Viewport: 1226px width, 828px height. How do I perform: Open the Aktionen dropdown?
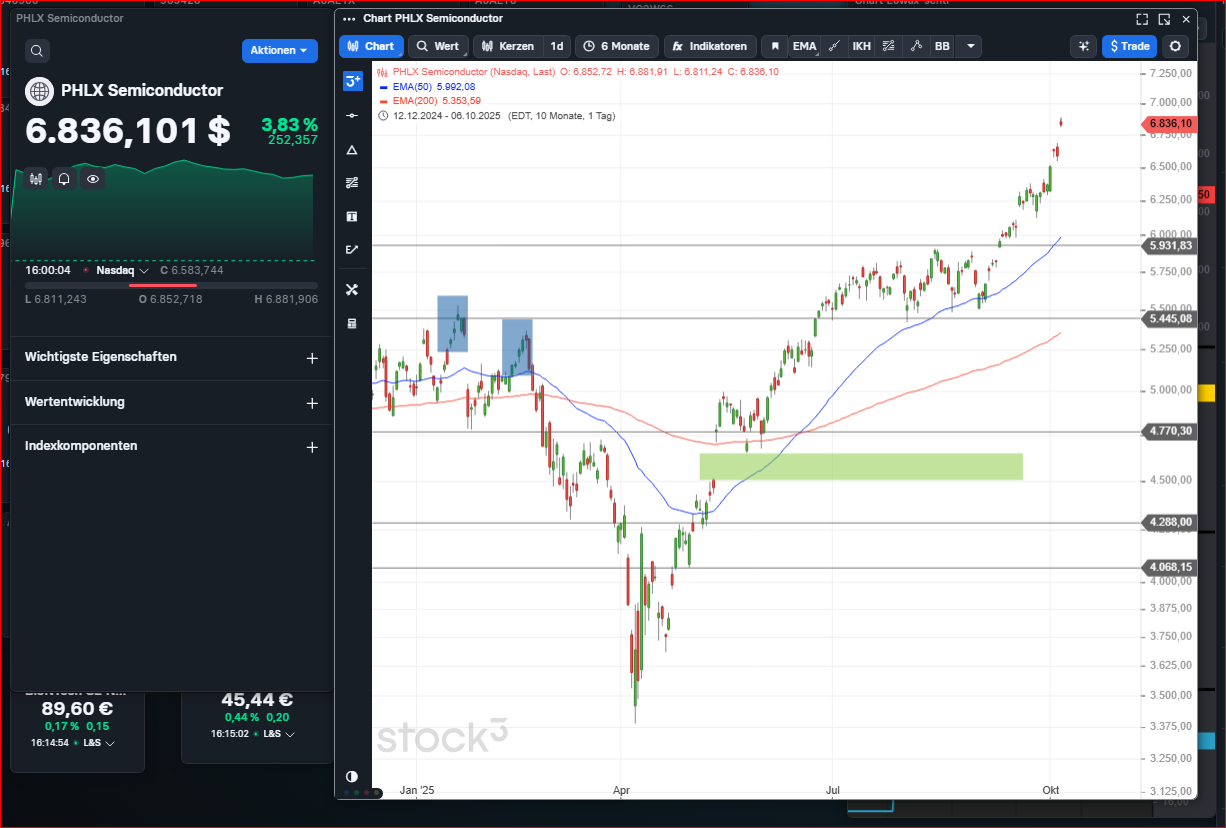click(279, 51)
